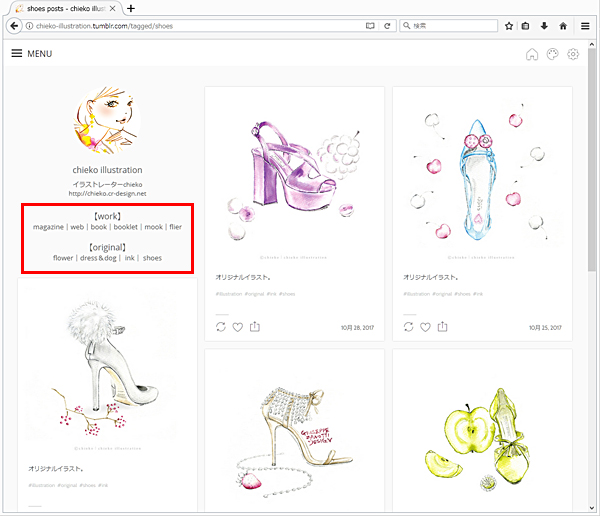Open a new tab with the plus button
600x516 pixels.
click(x=131, y=8)
